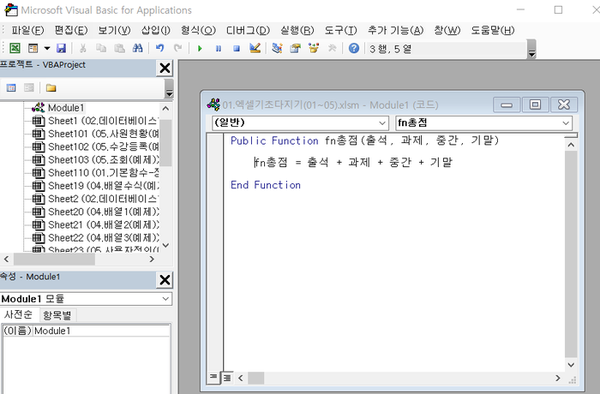
Task: Click the Insert UserForm toolbar icon
Action: coord(33,48)
